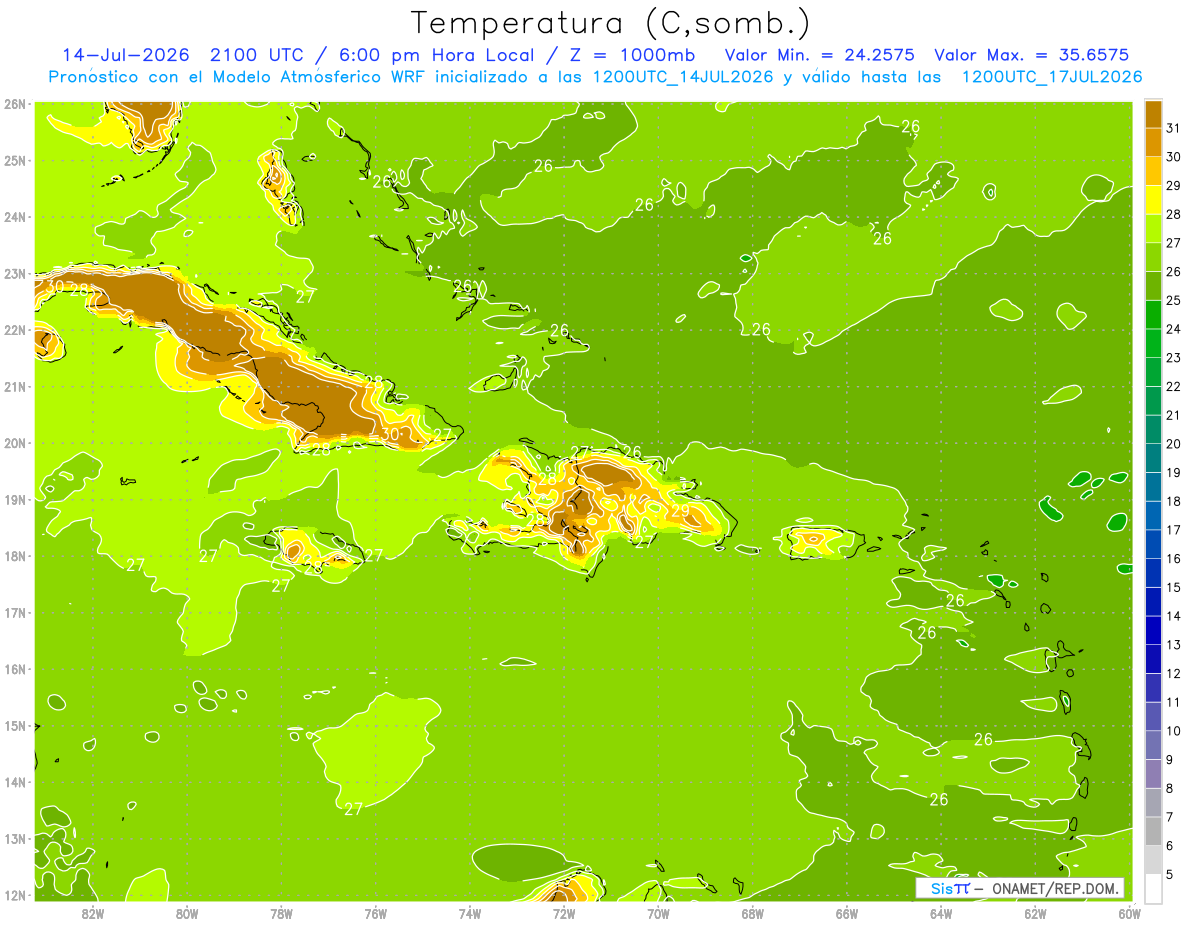Click lime legend band between 27 and 28
1200x927 pixels.
[x=1153, y=228]
